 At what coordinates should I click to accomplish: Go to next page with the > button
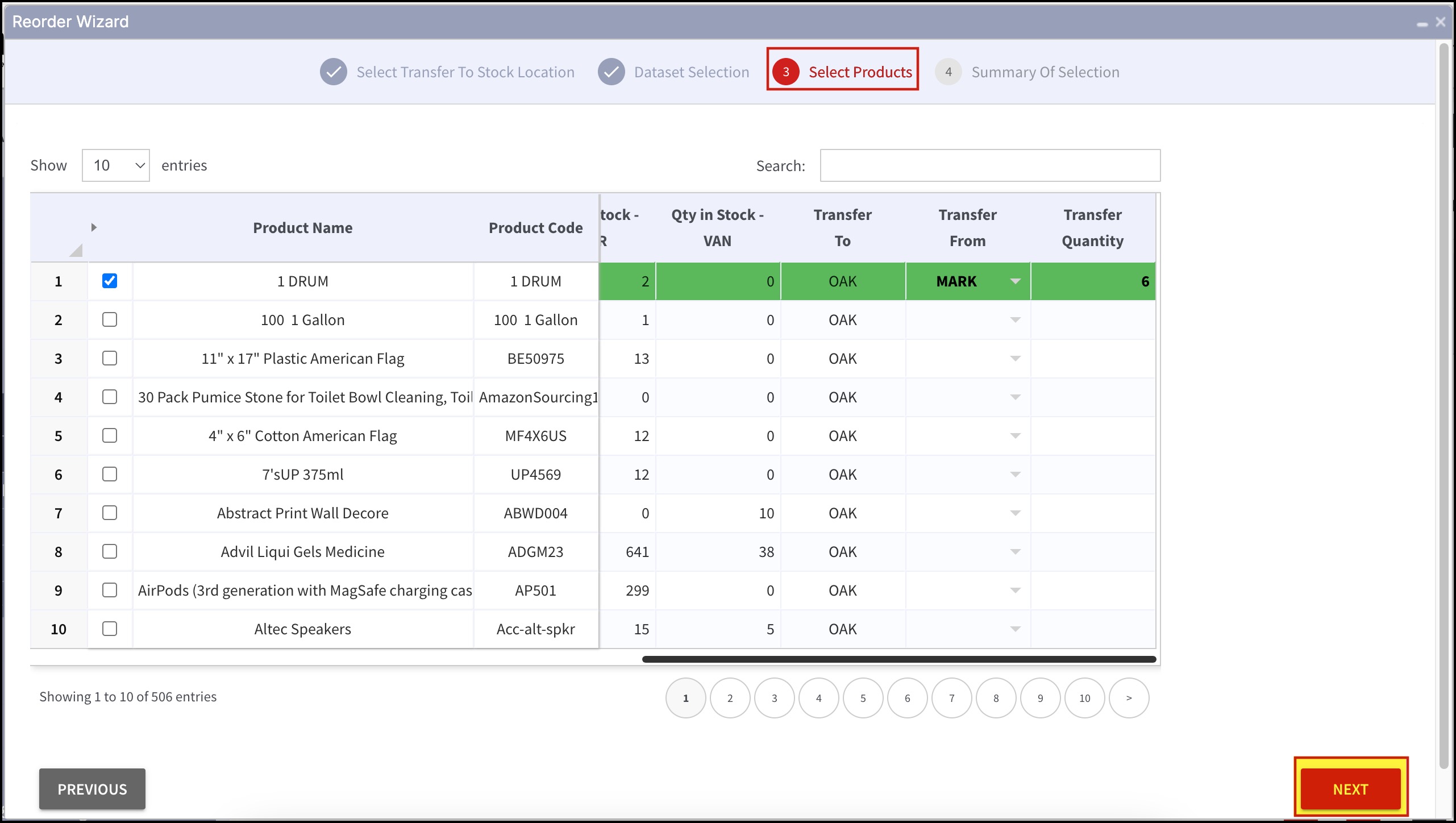1129,698
